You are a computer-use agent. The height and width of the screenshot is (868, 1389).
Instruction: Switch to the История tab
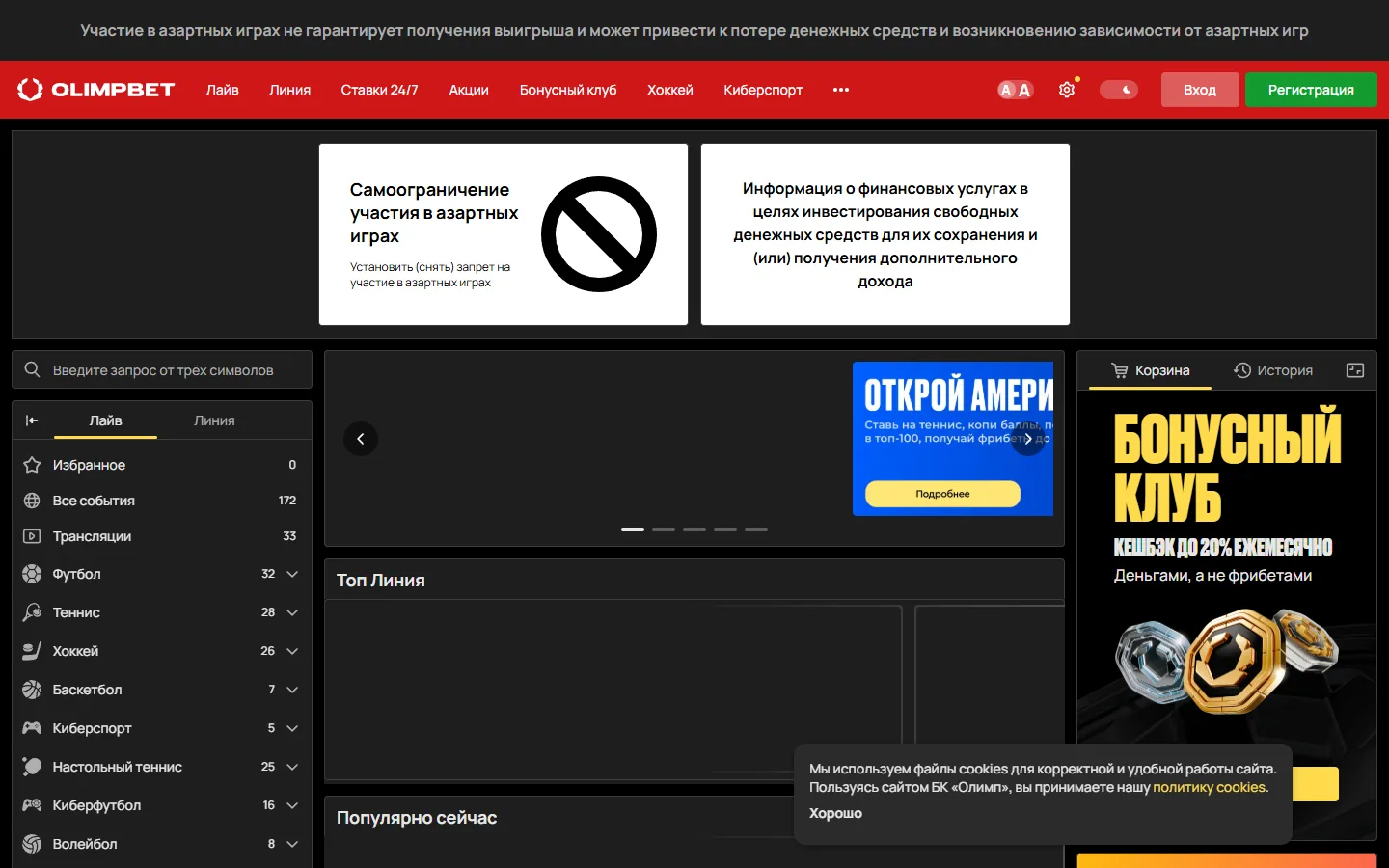[x=1273, y=370]
